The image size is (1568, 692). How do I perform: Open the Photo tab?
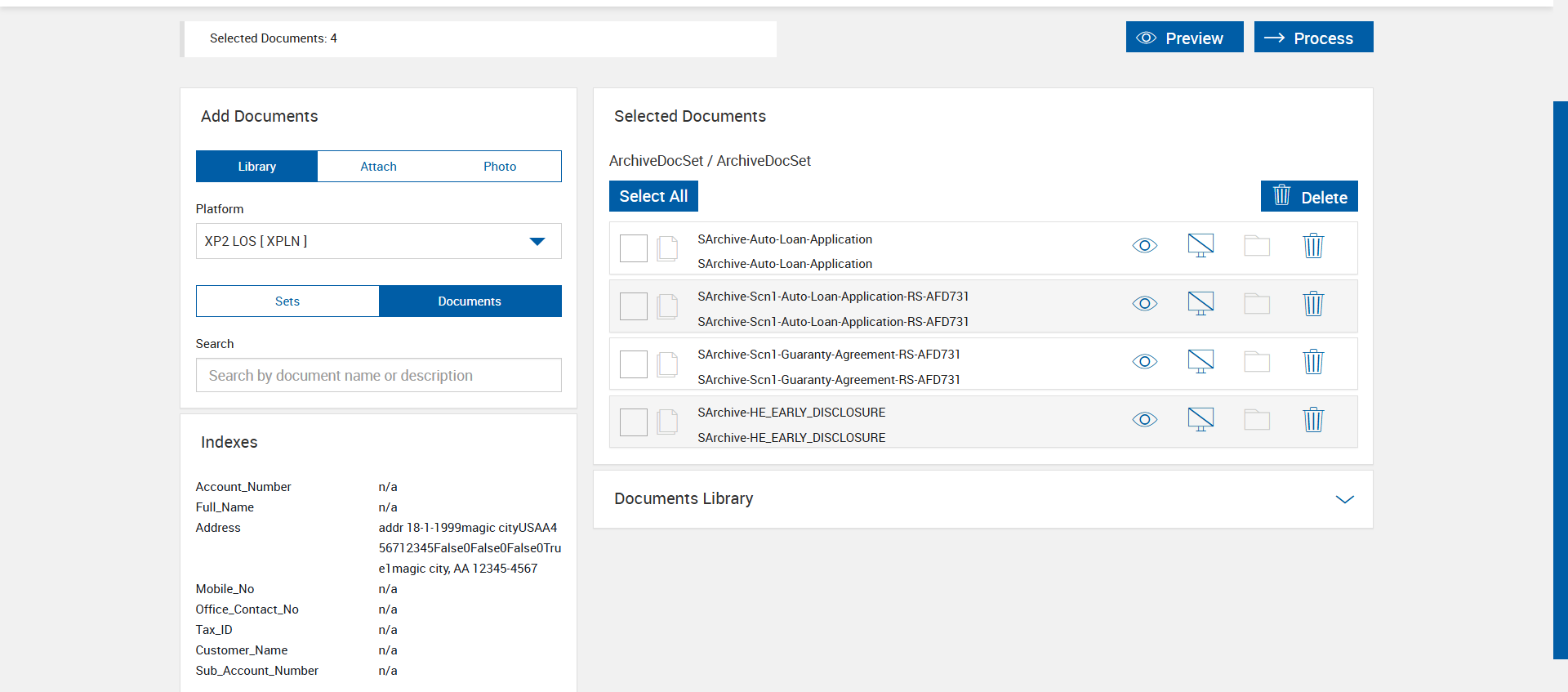500,167
